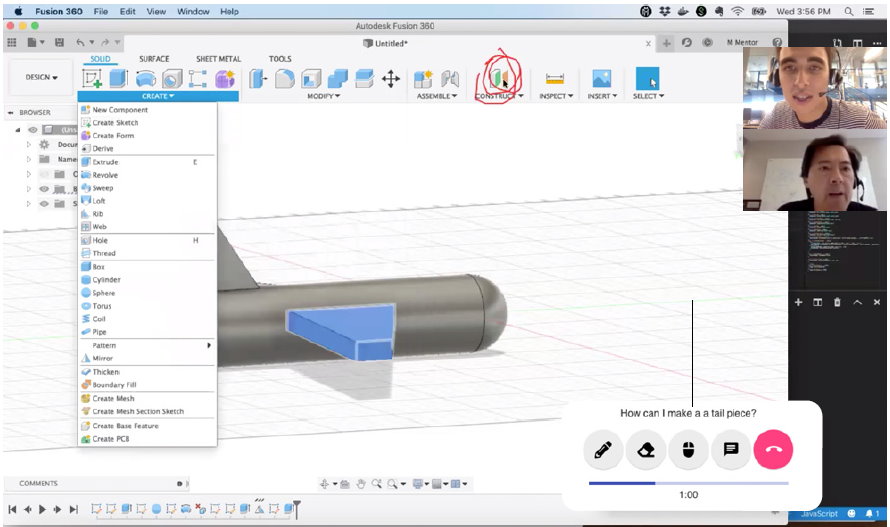This screenshot has height=527, width=890.
Task: Click the Hole toolbar icon
Action: coord(172,78)
